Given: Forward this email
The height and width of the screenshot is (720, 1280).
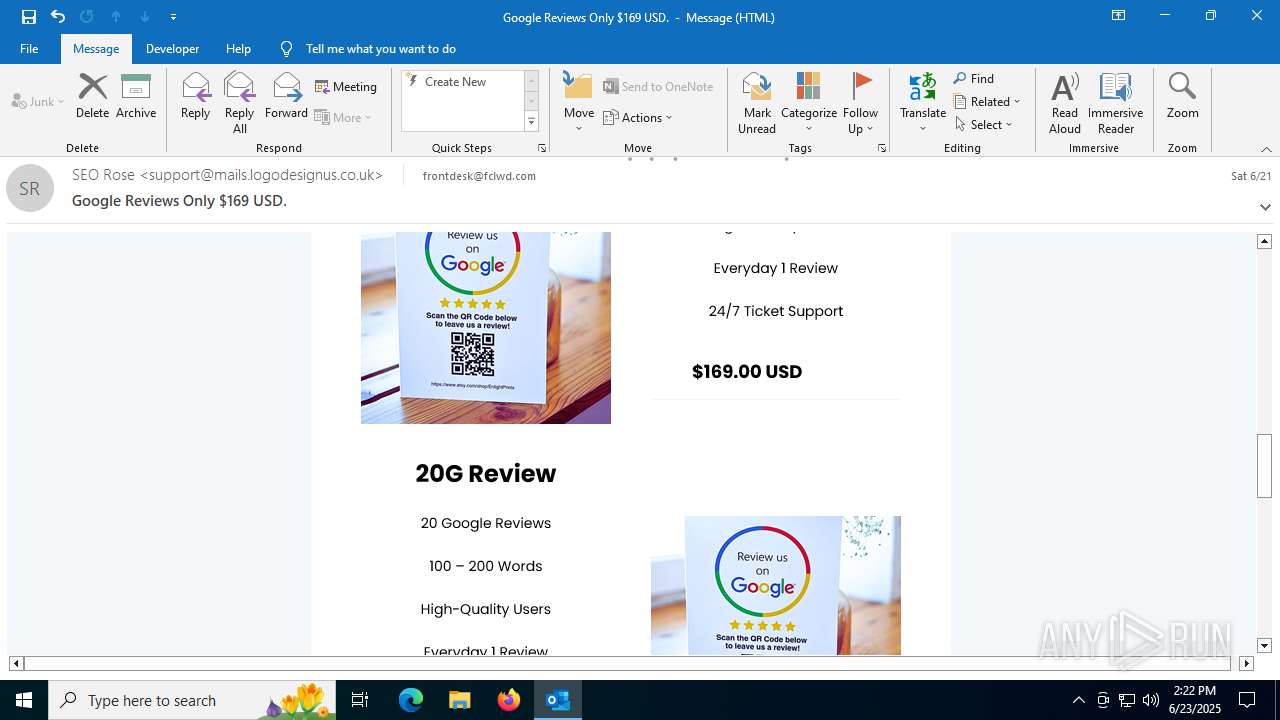Looking at the screenshot, I should pyautogui.click(x=286, y=97).
